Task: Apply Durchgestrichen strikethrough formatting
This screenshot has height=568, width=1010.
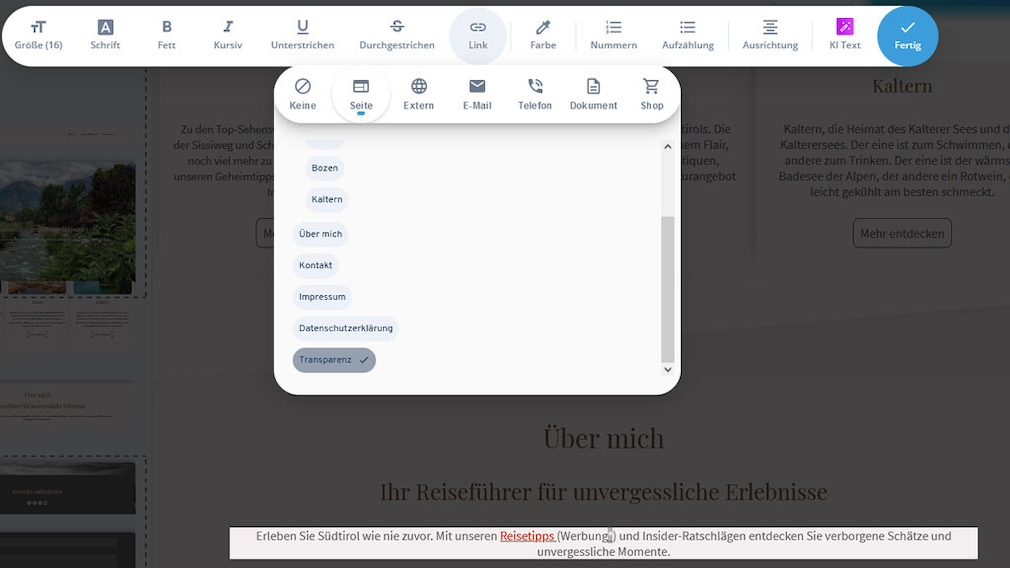Action: (397, 34)
